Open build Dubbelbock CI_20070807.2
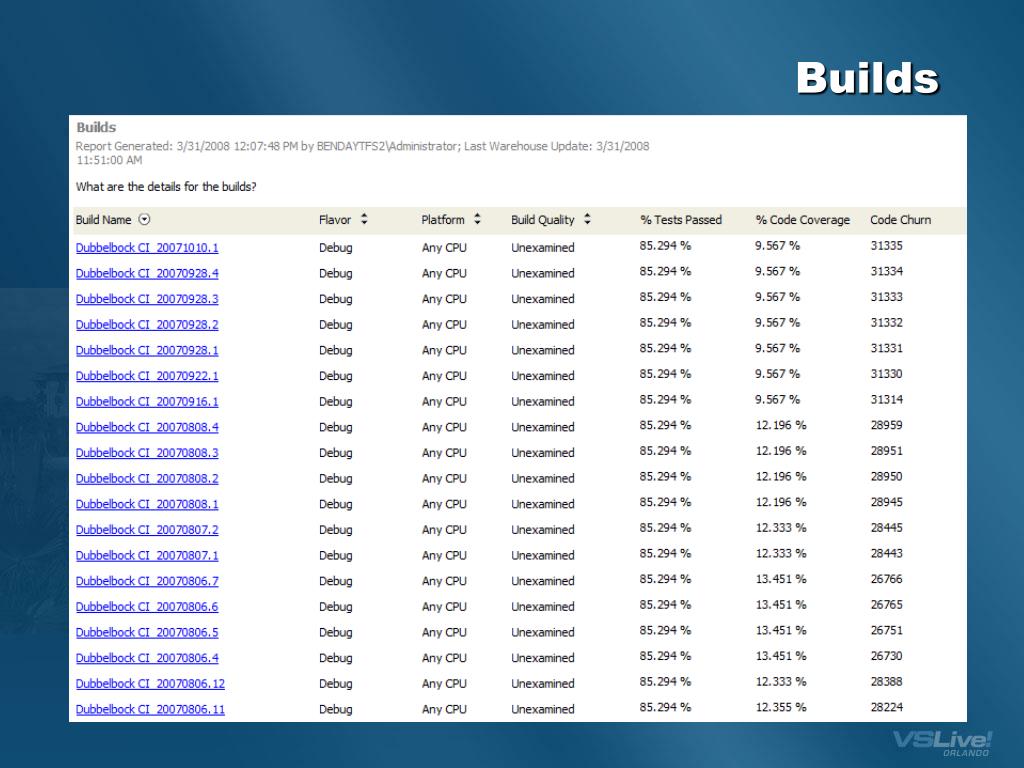 [x=147, y=530]
